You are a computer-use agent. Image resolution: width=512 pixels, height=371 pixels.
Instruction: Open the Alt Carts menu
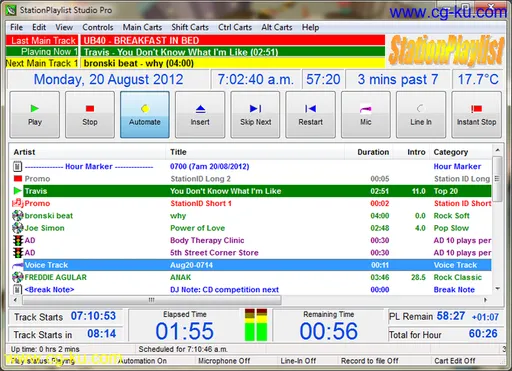277,27
